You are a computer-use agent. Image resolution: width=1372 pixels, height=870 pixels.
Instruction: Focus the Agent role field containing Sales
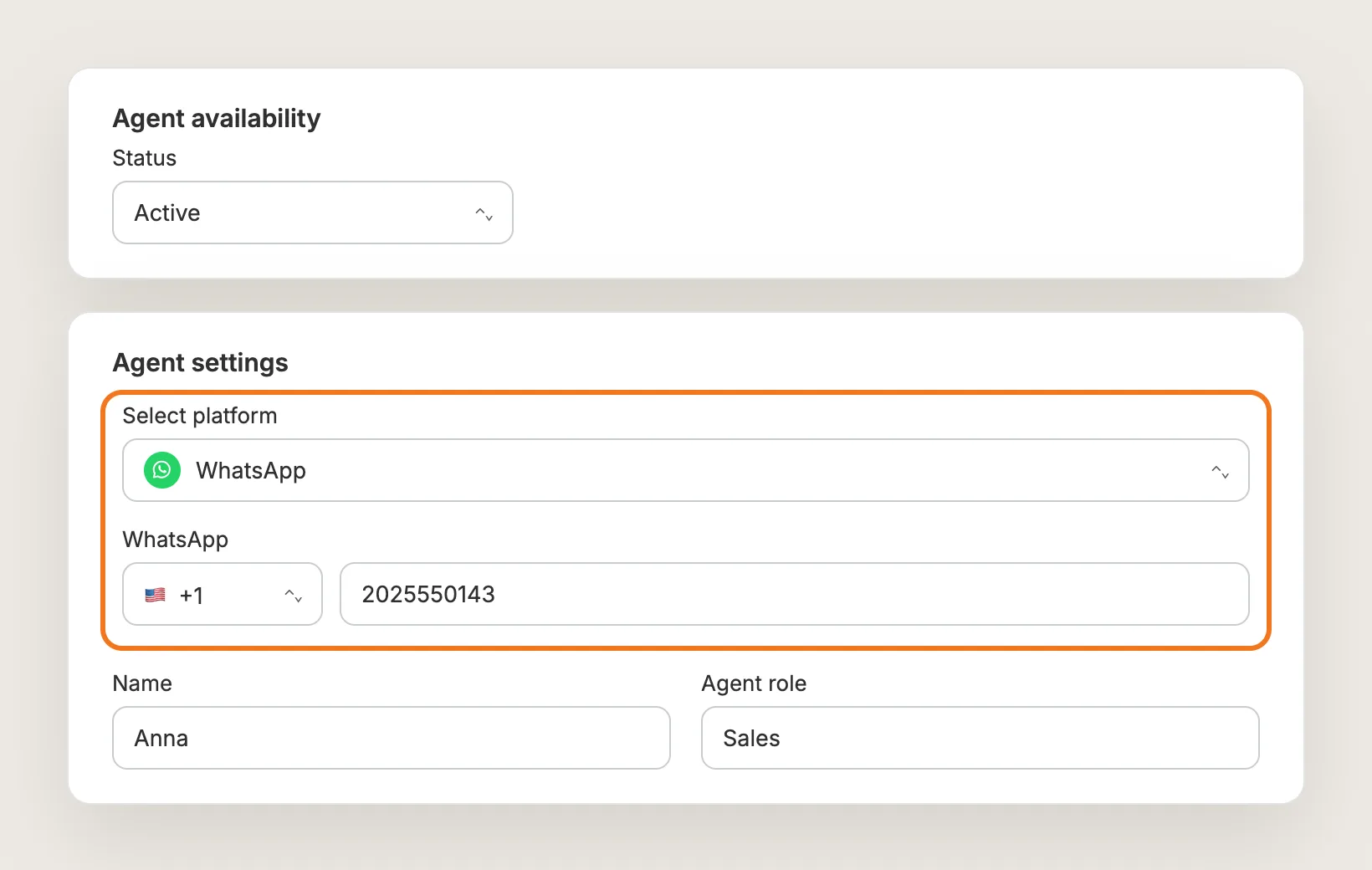tap(980, 738)
